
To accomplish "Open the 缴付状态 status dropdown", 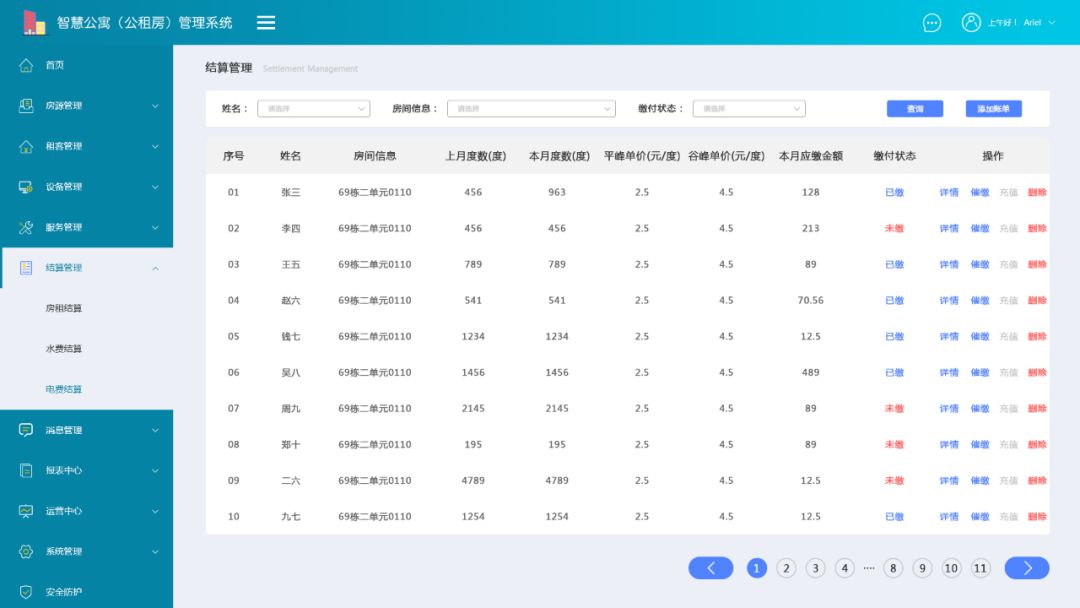I will pos(751,107).
